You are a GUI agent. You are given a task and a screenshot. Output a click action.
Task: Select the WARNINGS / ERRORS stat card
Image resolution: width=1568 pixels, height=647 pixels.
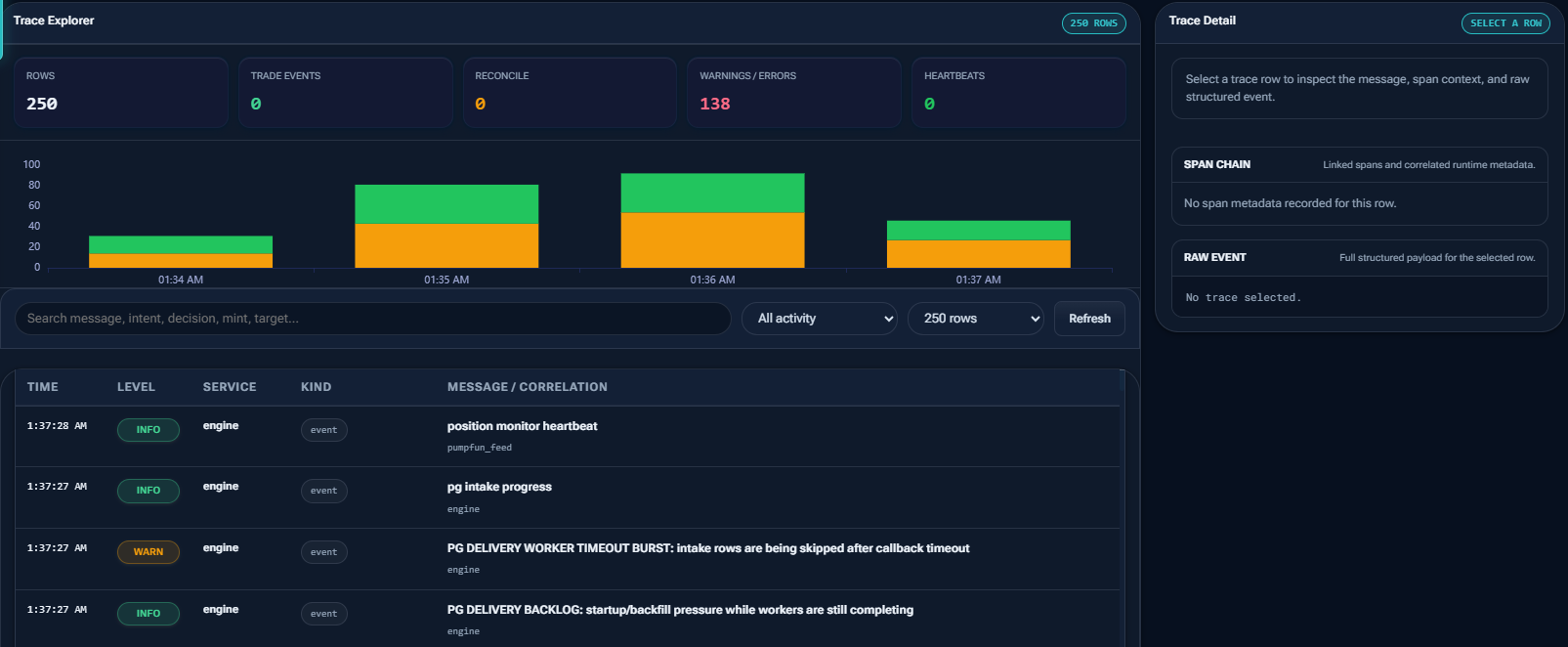coord(794,92)
